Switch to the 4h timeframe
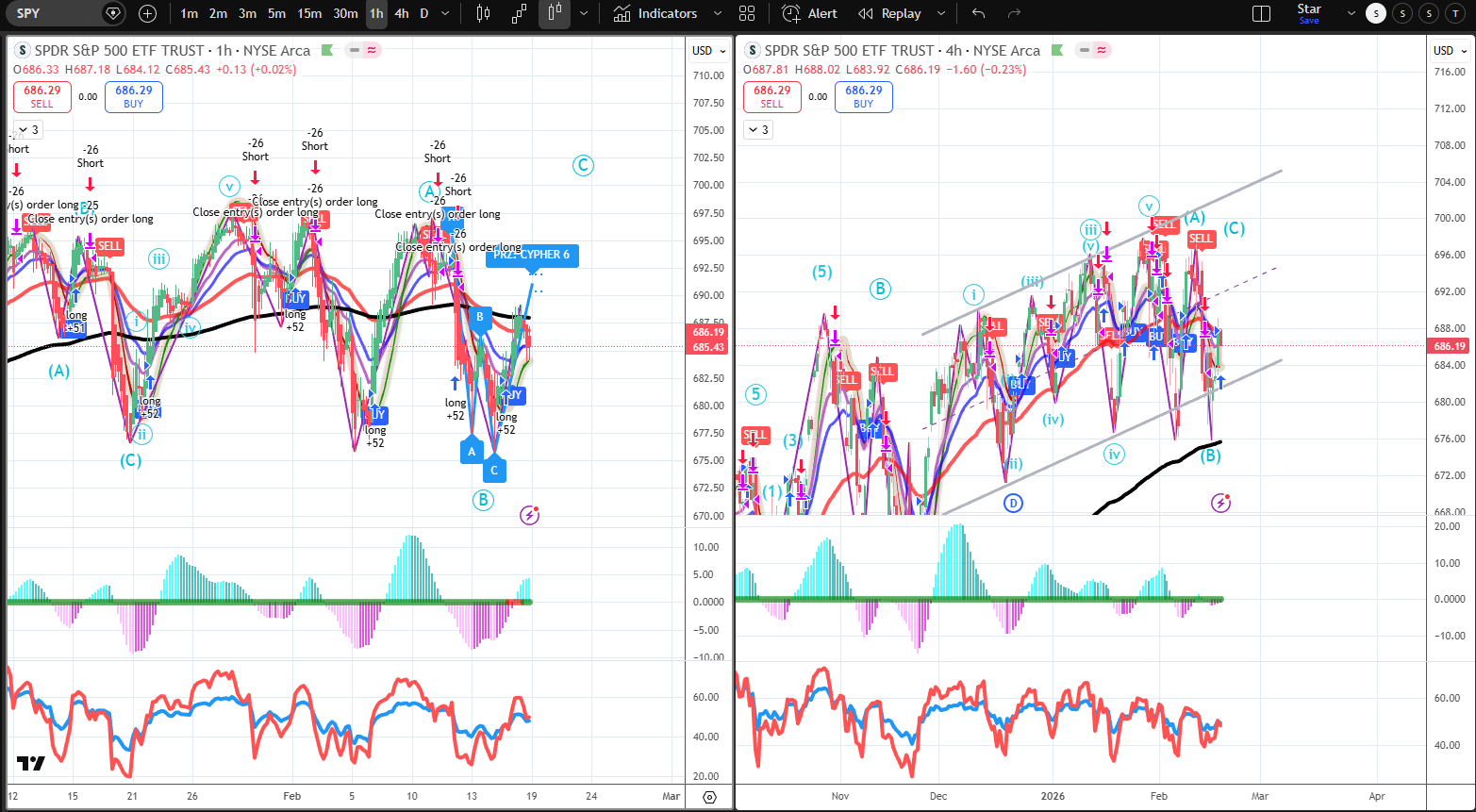 pyautogui.click(x=402, y=13)
